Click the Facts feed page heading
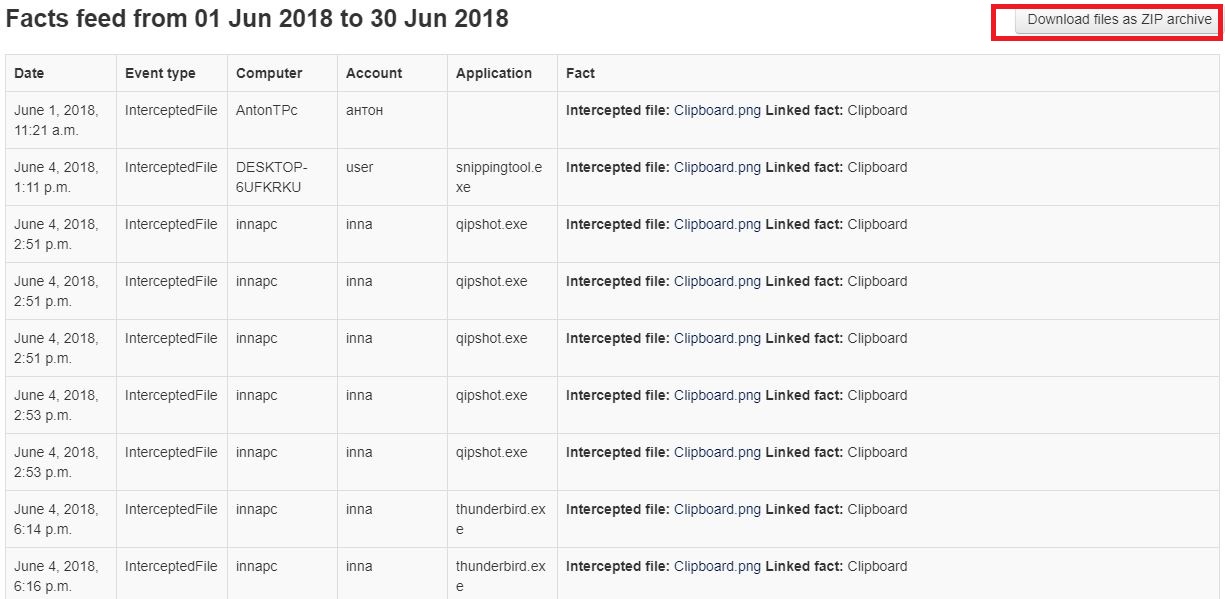 (257, 19)
